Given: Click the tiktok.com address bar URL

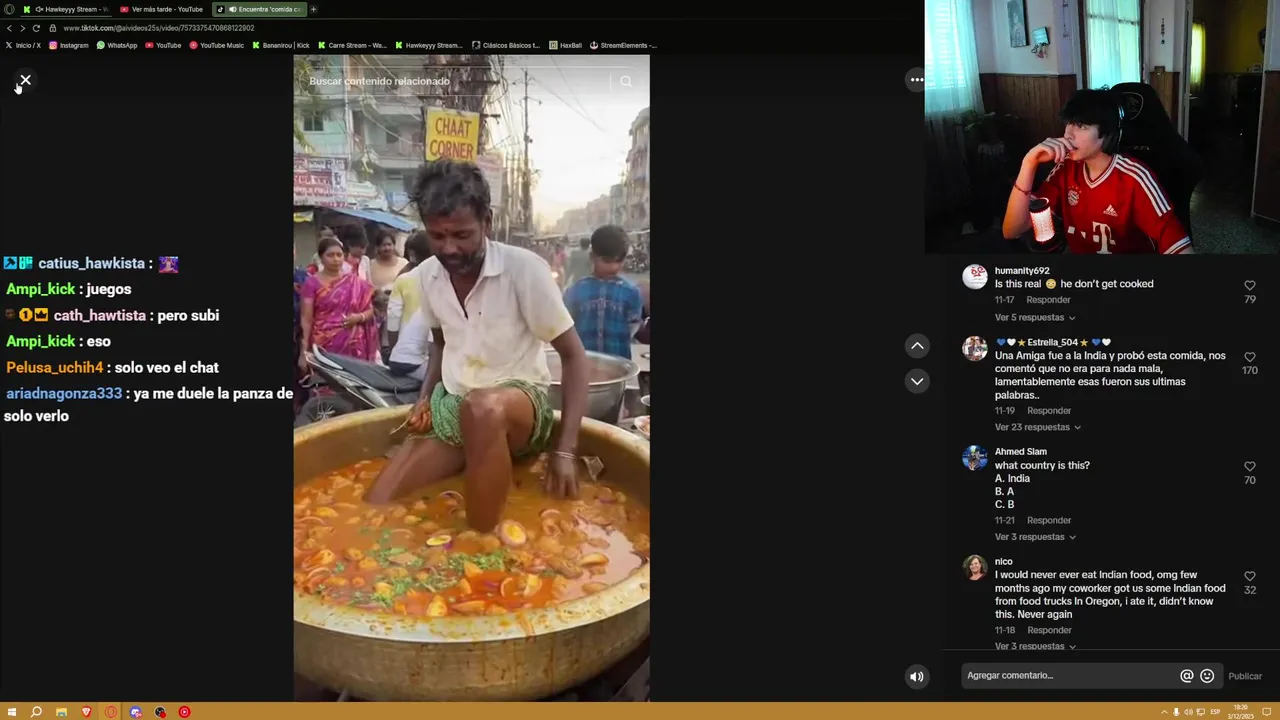Looking at the screenshot, I should [159, 28].
